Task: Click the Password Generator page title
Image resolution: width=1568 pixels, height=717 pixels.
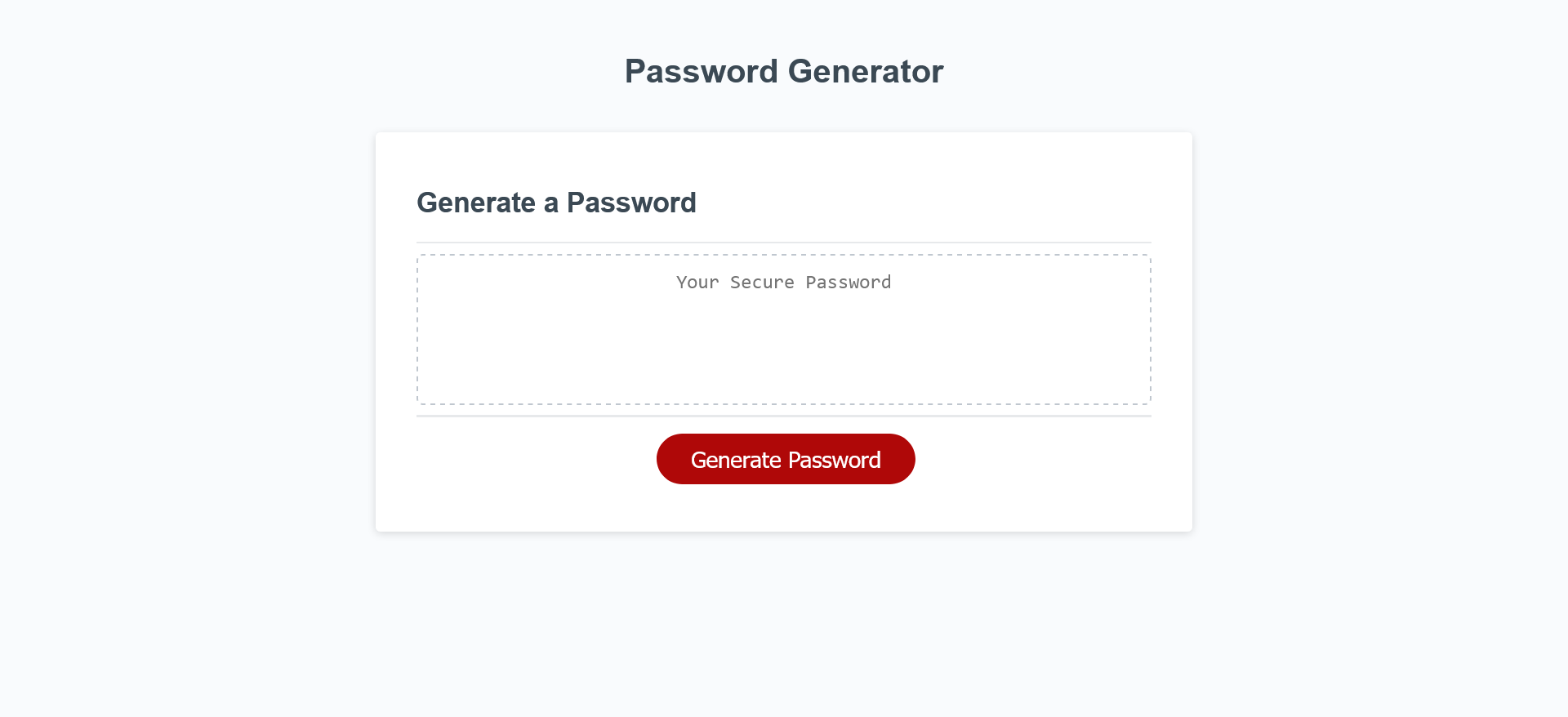Action: [783, 72]
